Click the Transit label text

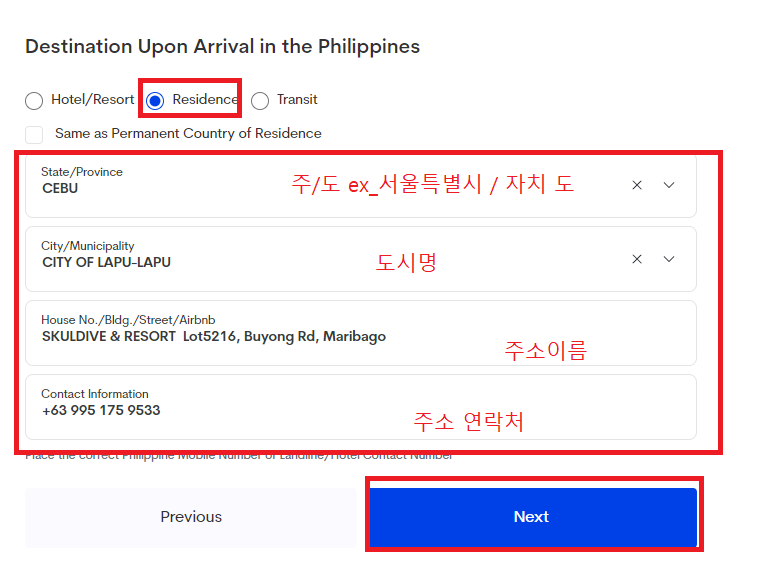(297, 99)
